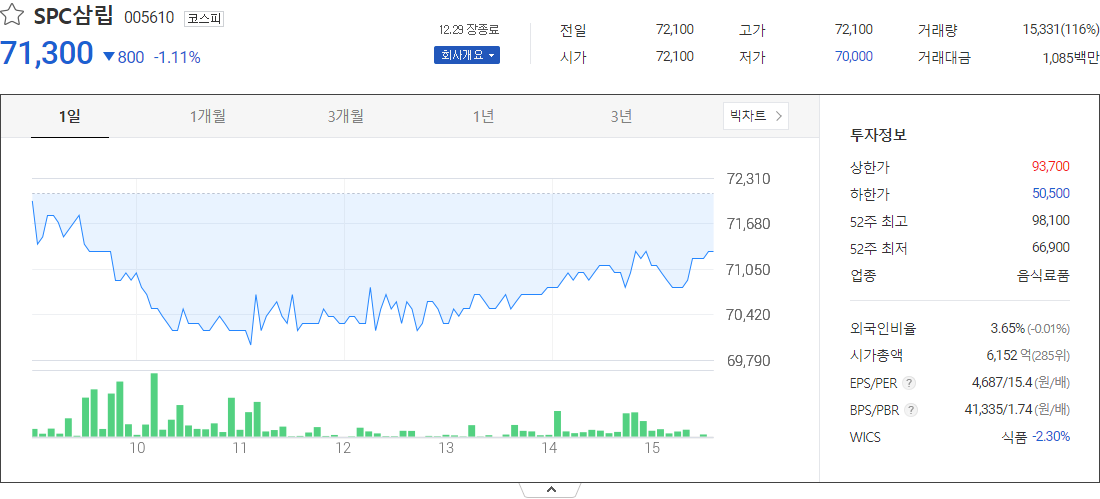The image size is (1100, 499).
Task: Open the BPS/PBR help question mark
Action: pyautogui.click(x=909, y=410)
